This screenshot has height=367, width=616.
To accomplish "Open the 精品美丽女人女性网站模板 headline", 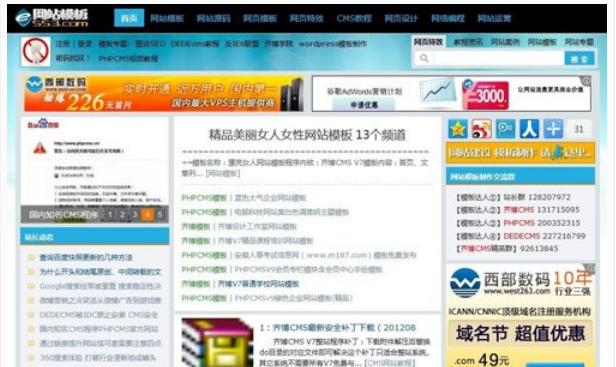I will tap(307, 135).
